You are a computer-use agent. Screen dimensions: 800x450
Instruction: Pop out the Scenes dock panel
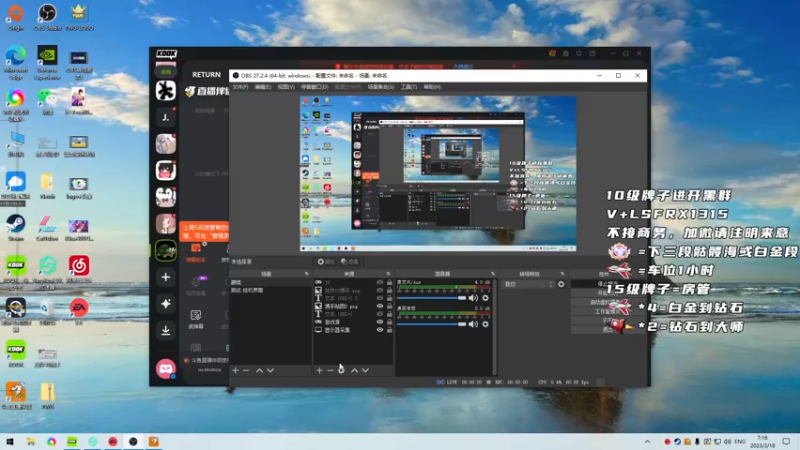[306, 274]
